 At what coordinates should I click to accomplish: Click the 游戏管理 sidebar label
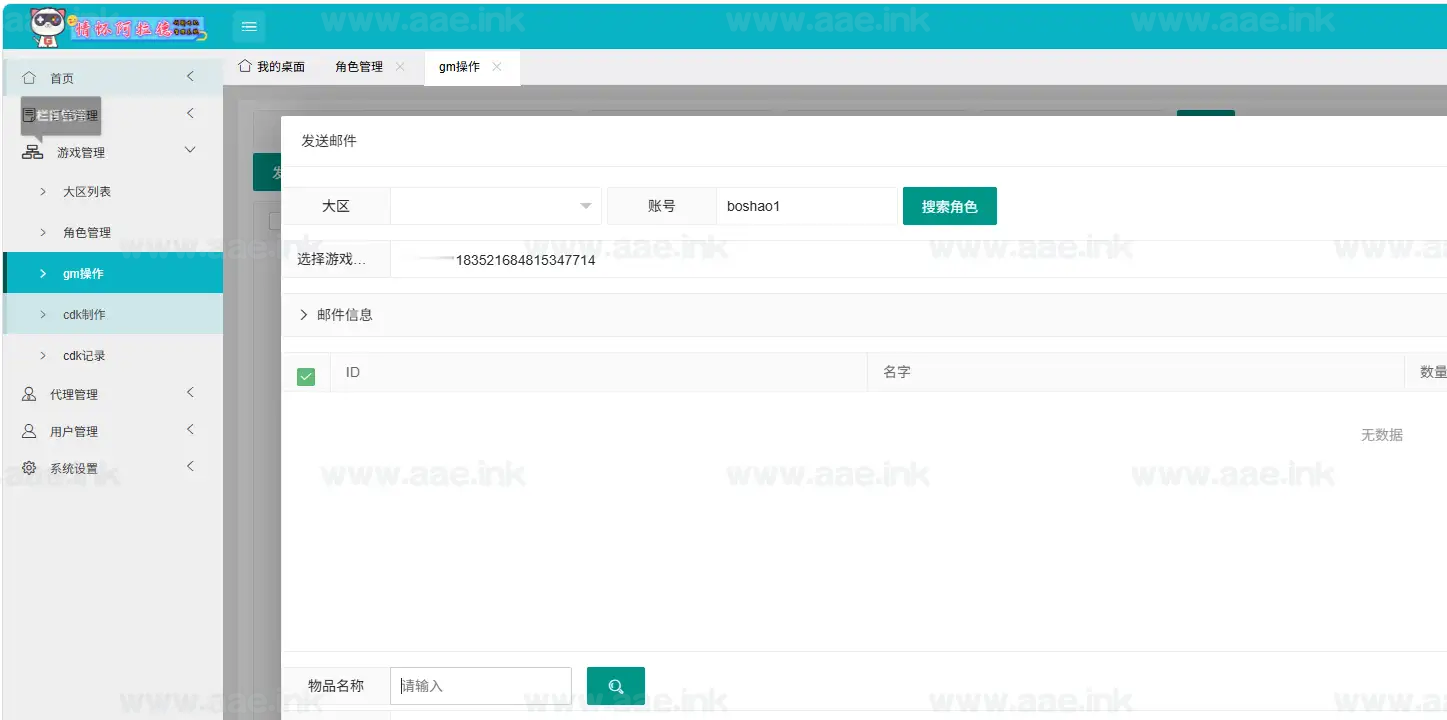click(x=81, y=153)
